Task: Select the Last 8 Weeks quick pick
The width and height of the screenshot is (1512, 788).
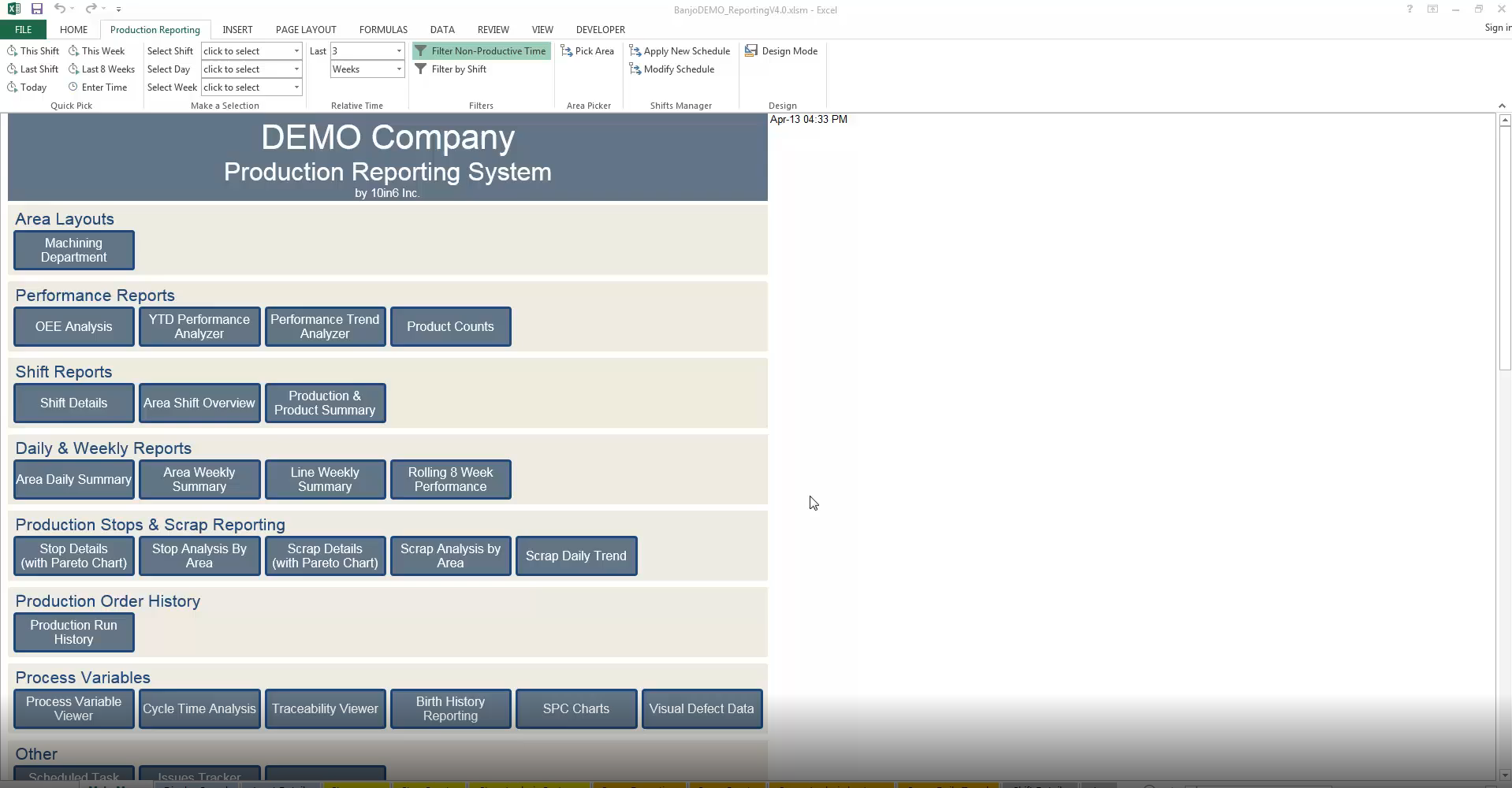Action: pos(101,69)
